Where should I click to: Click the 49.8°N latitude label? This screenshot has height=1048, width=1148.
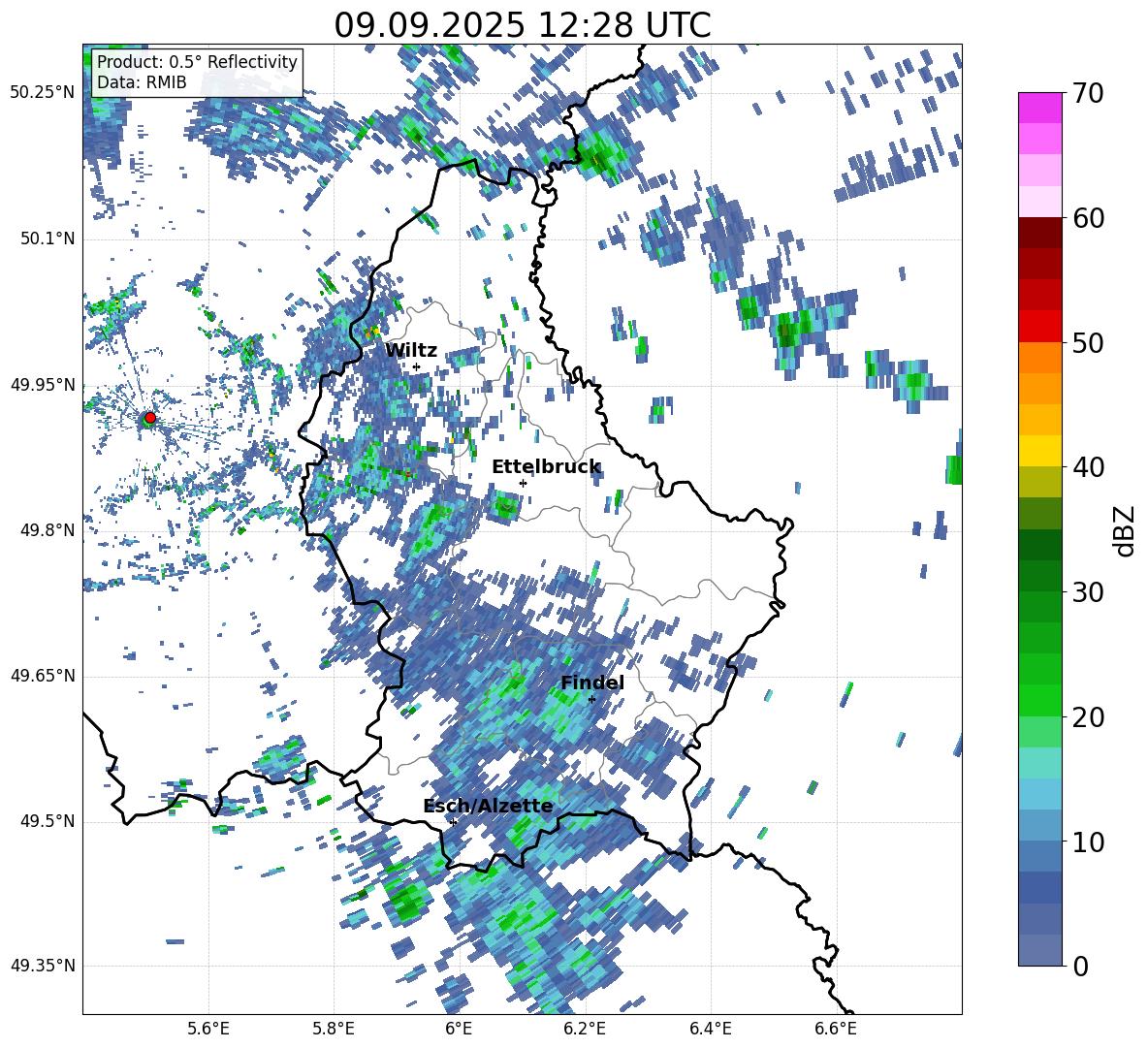pos(47,530)
